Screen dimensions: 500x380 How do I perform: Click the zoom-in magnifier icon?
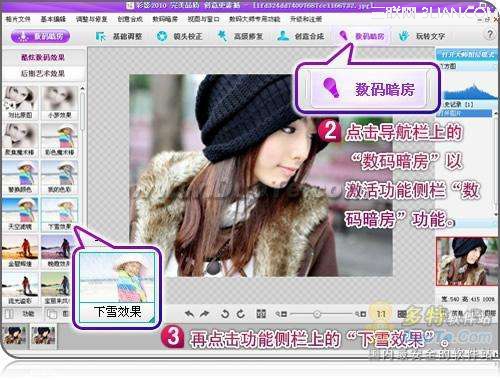(x=360, y=314)
